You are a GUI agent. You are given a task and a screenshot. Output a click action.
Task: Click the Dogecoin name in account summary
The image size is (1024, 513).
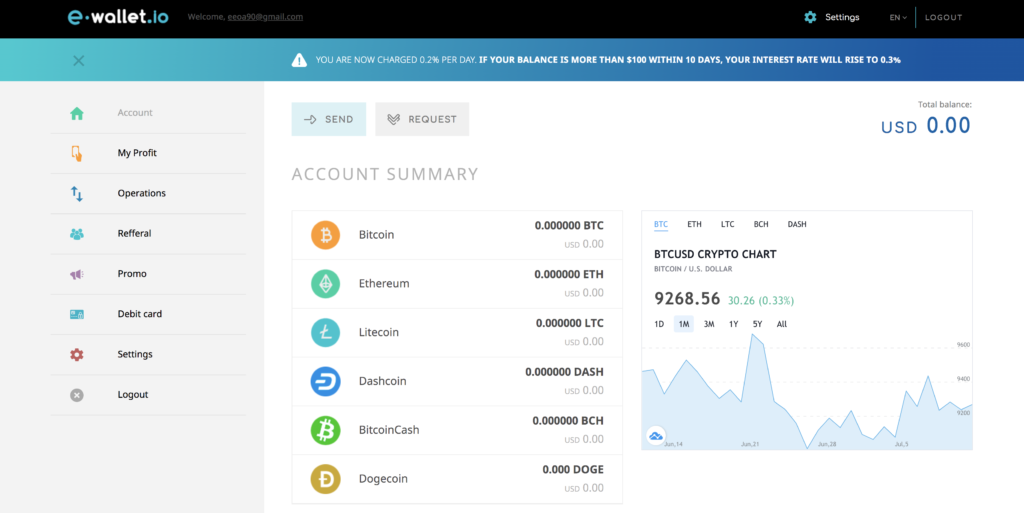pyautogui.click(x=383, y=479)
